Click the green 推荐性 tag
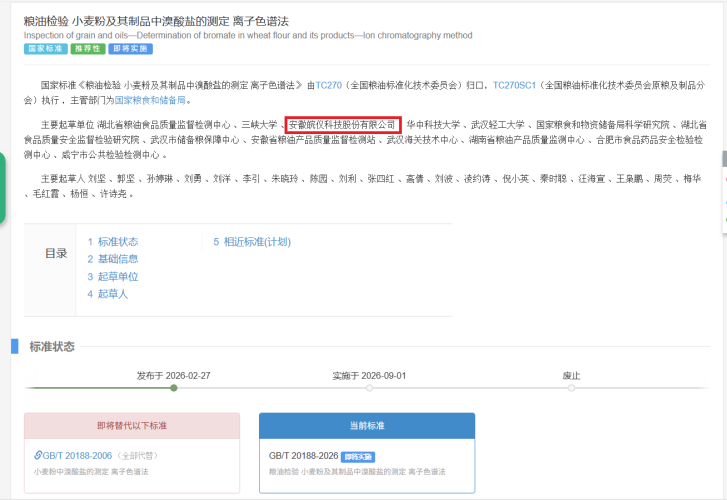Screen dimensions: 727x500 tap(88, 49)
